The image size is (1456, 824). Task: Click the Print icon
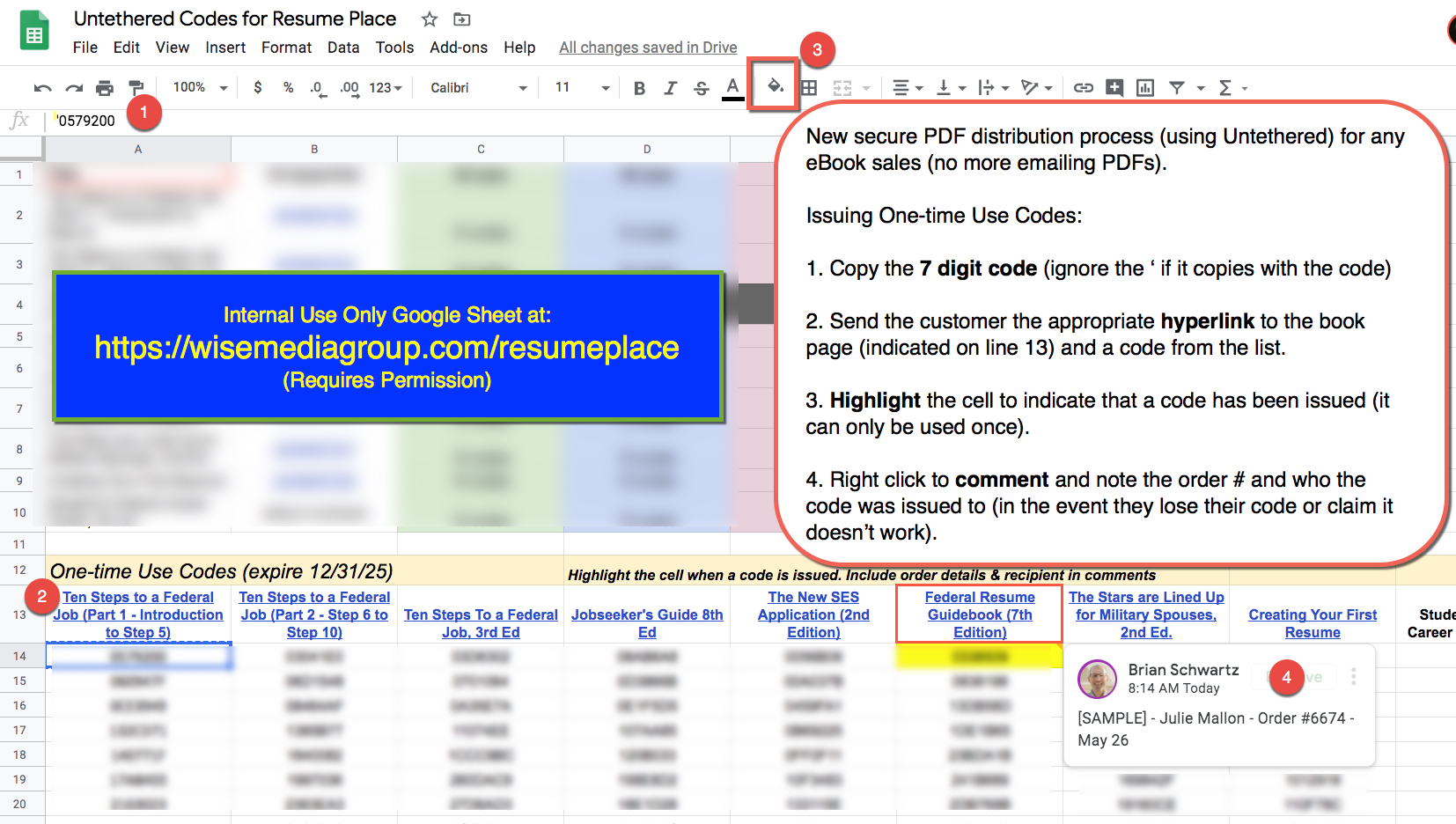pos(105,88)
